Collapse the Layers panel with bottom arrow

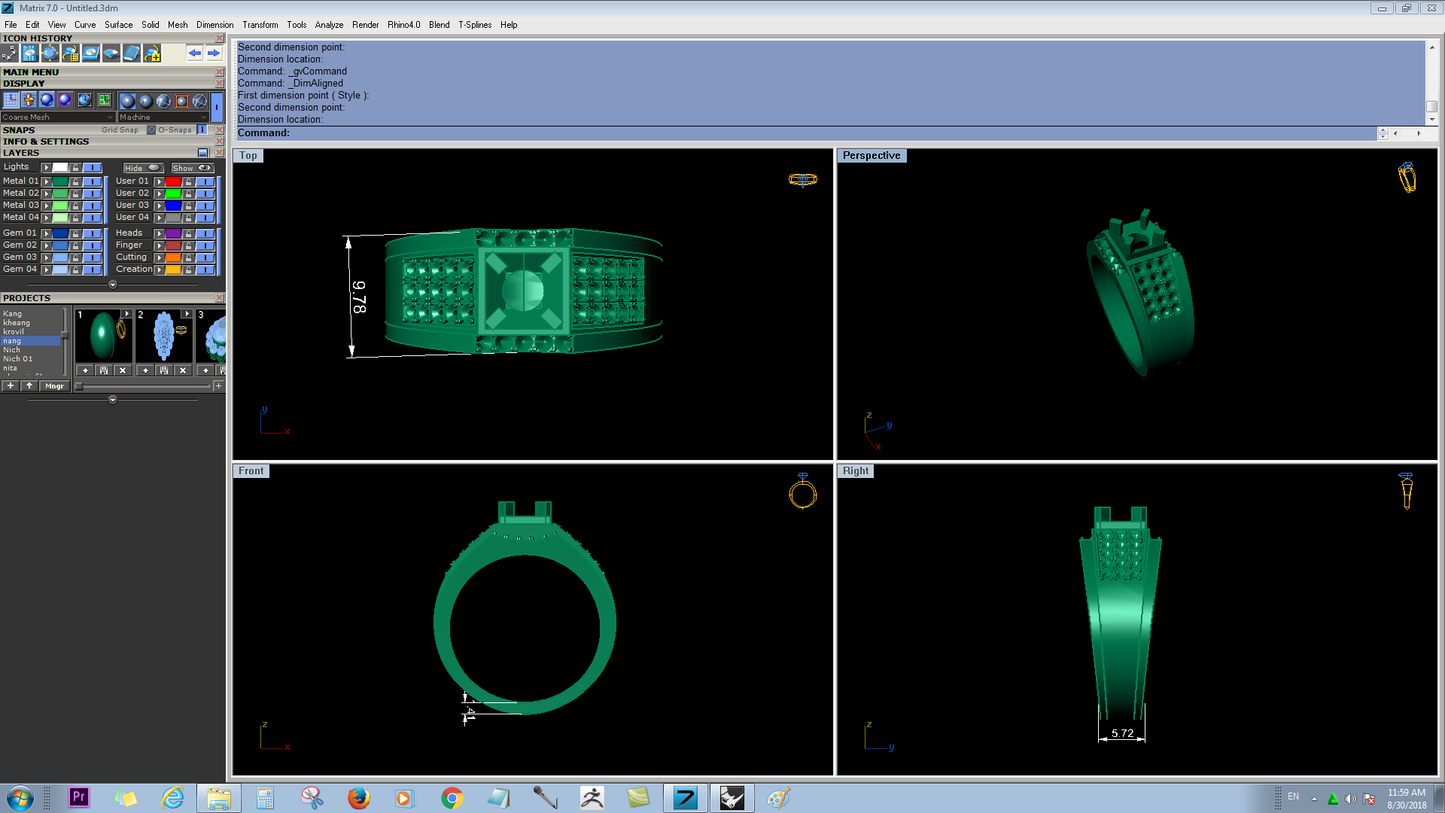pyautogui.click(x=113, y=284)
